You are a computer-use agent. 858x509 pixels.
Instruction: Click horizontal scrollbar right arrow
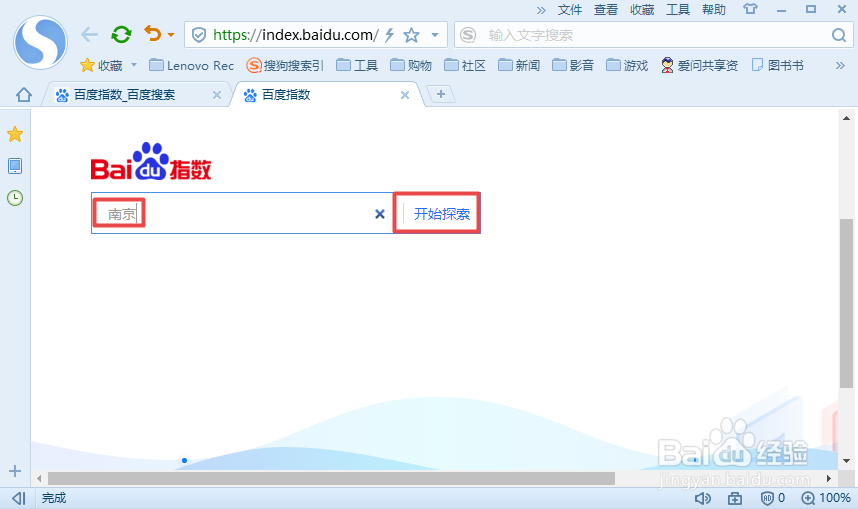click(829, 478)
